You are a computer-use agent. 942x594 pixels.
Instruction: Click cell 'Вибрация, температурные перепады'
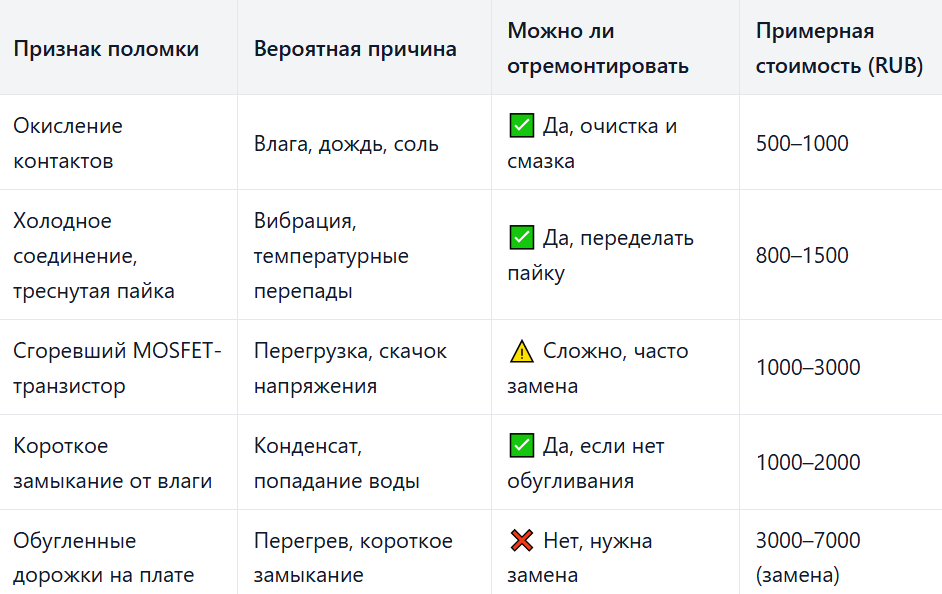click(331, 255)
